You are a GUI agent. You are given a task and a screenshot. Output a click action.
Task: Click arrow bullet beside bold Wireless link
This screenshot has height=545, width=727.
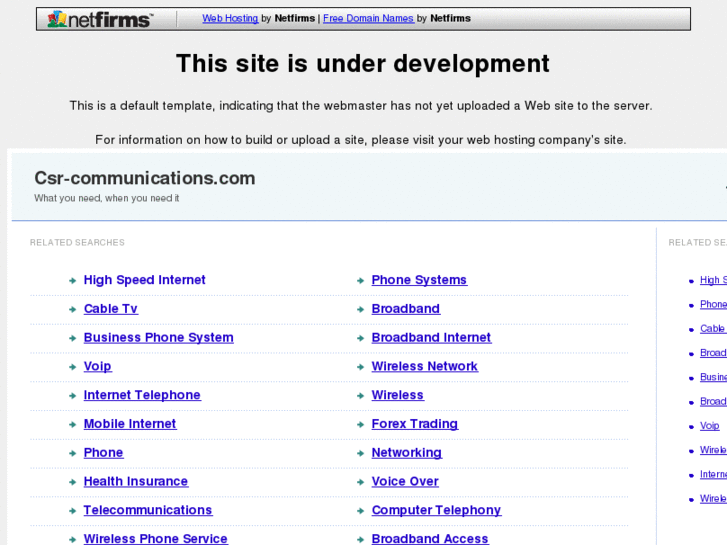[x=360, y=396]
